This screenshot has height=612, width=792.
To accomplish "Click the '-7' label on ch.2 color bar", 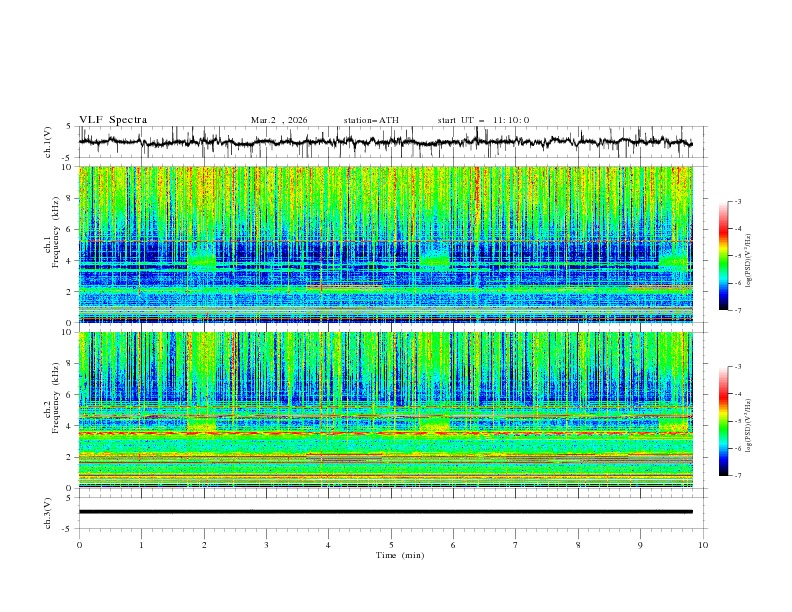I will 737,475.
